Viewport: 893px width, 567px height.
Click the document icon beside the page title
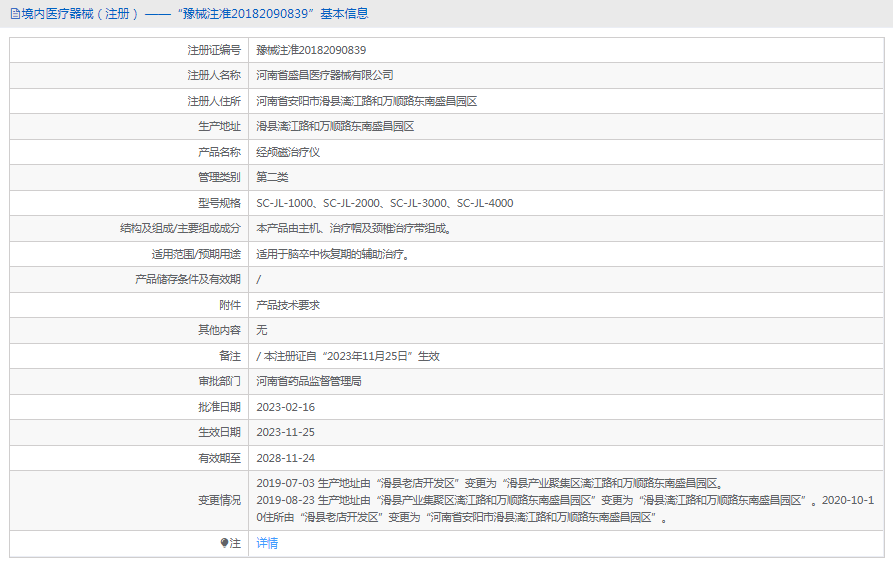[14, 14]
